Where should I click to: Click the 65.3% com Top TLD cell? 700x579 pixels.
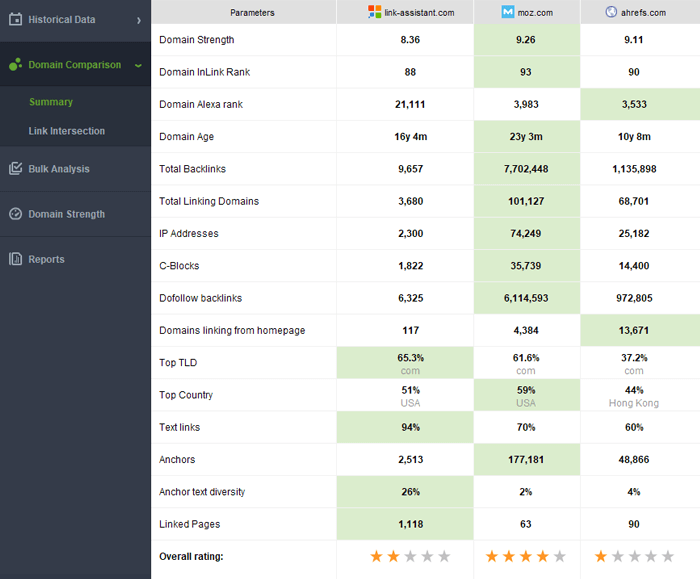405,362
